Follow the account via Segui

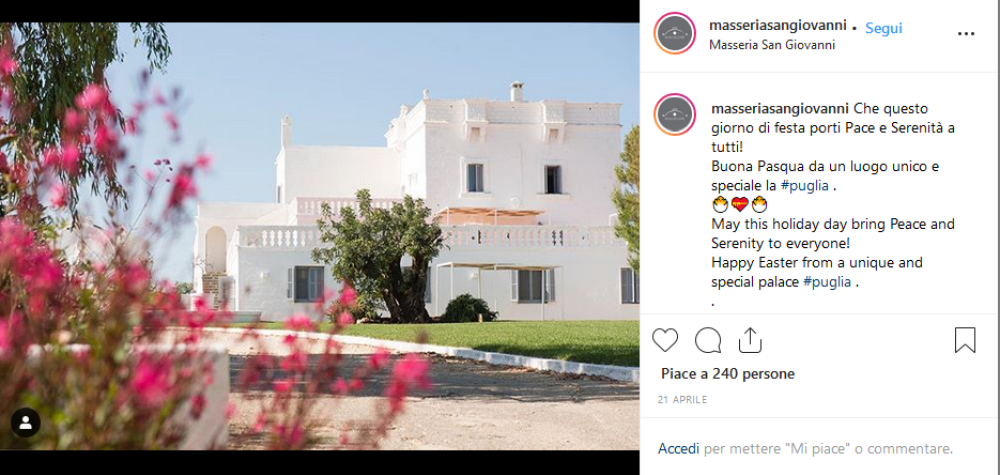884,28
